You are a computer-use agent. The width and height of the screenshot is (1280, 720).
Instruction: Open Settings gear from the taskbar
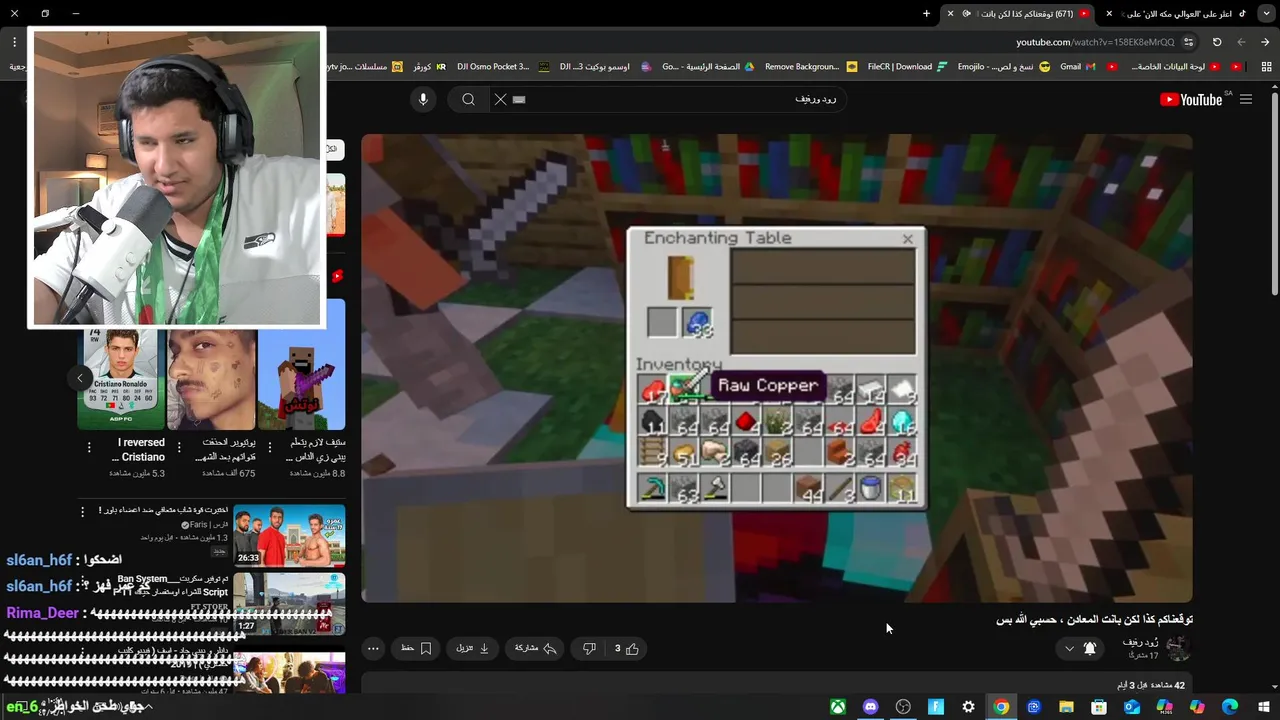(968, 707)
